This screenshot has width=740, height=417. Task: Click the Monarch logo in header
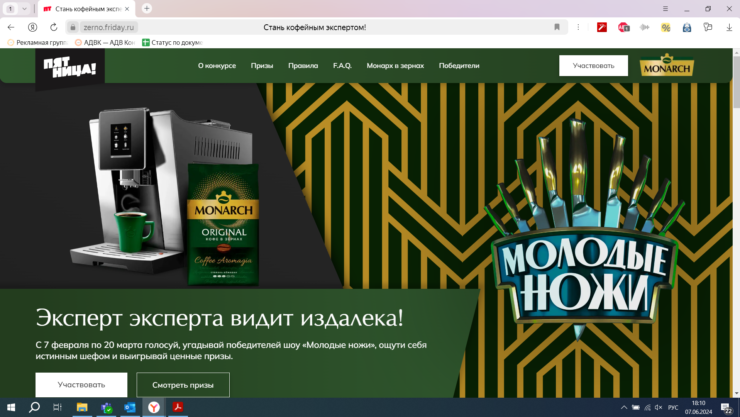pyautogui.click(x=666, y=66)
